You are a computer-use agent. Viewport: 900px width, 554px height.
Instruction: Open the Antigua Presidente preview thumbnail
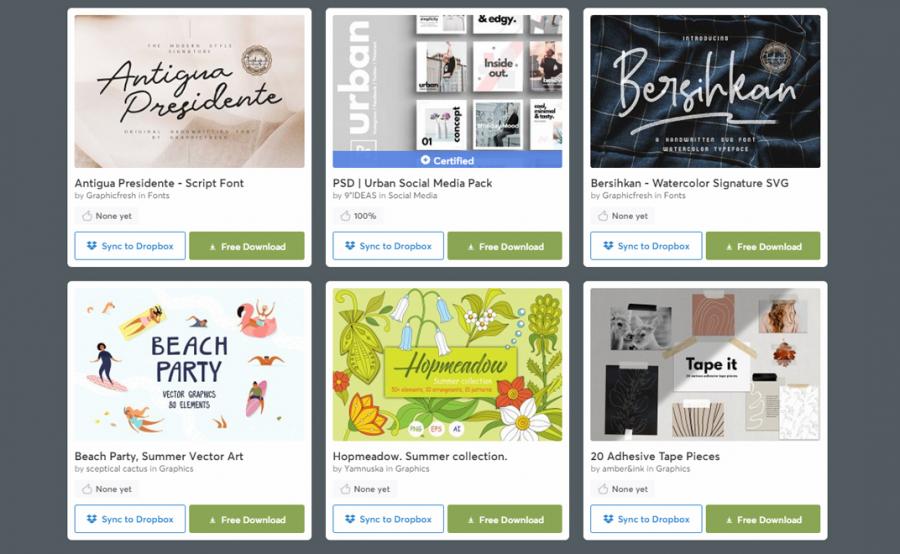point(189,91)
